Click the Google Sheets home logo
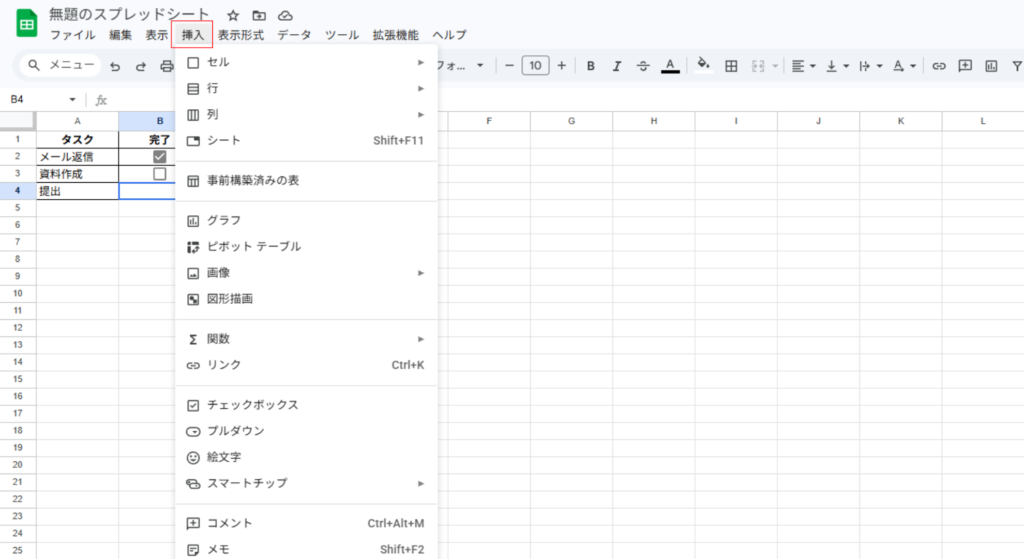 (27, 24)
